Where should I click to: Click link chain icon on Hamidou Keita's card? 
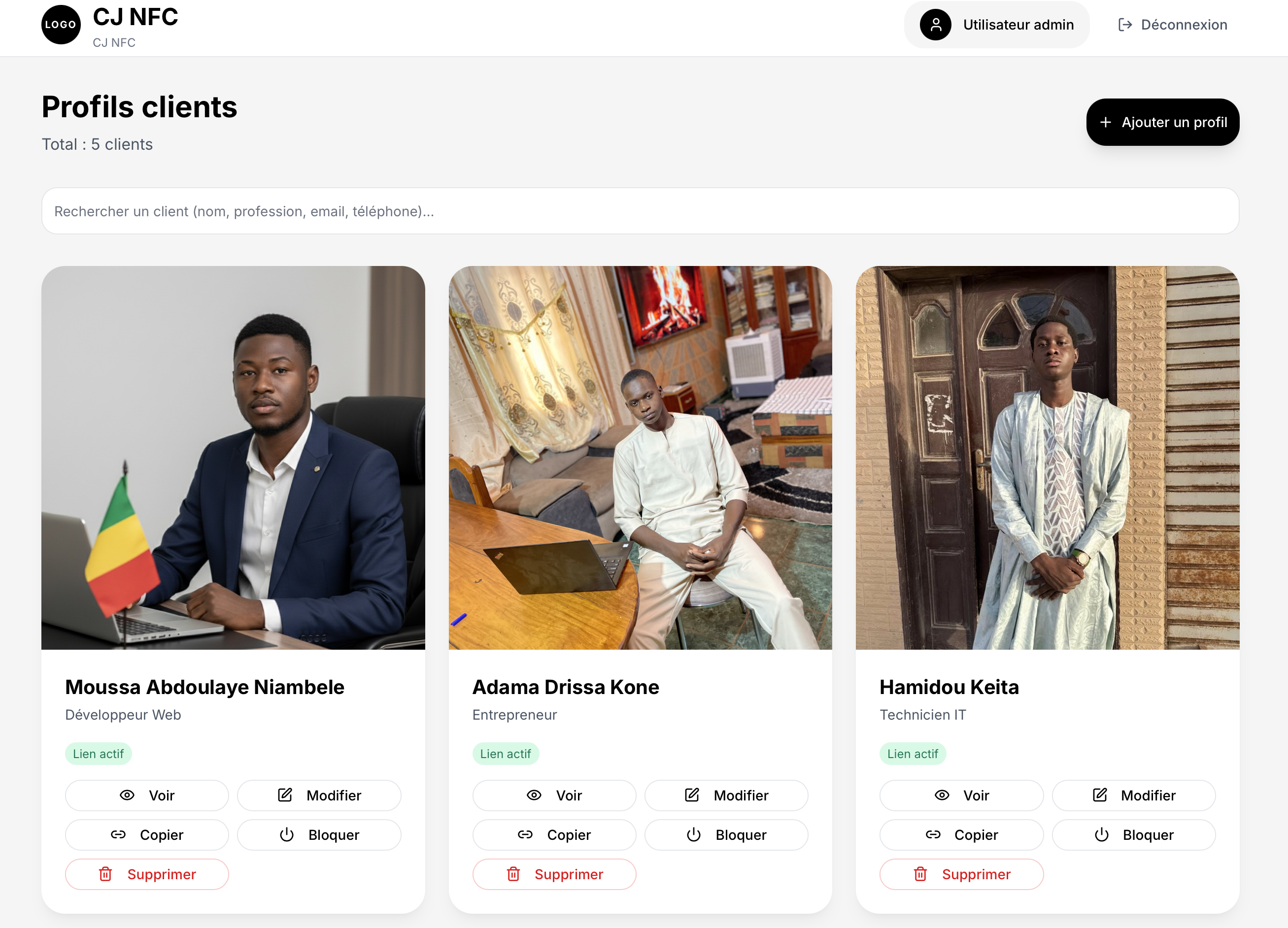point(932,834)
